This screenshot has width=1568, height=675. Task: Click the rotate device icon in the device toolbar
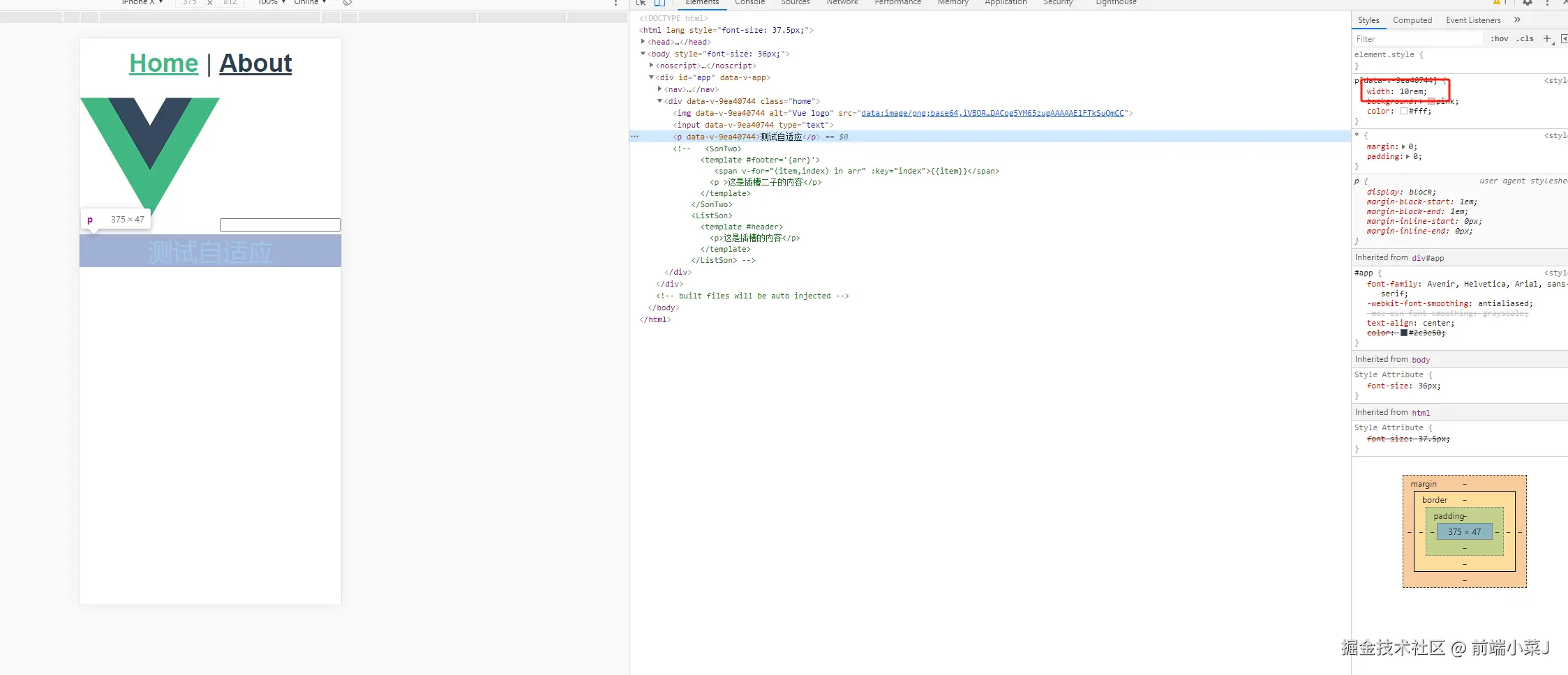point(348,2)
